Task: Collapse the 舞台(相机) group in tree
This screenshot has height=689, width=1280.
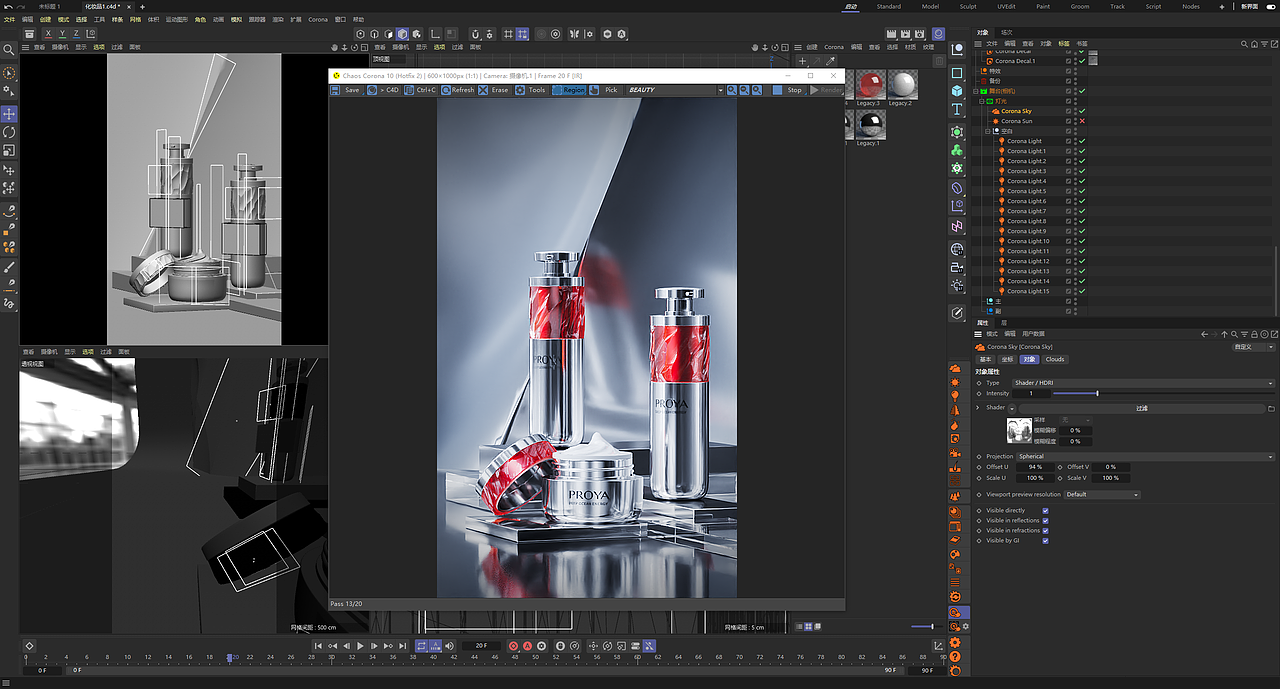Action: click(x=975, y=91)
